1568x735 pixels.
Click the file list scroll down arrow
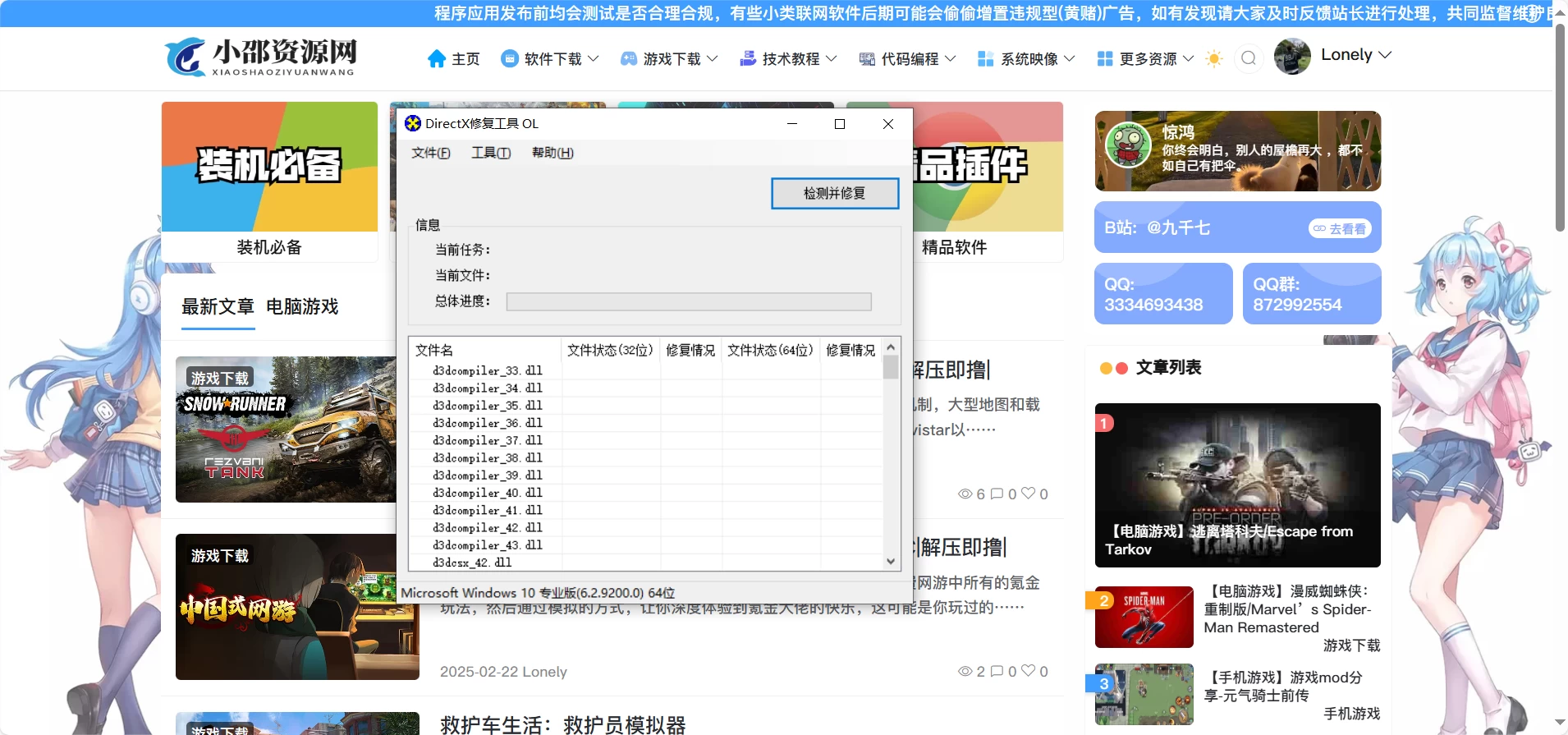click(891, 562)
